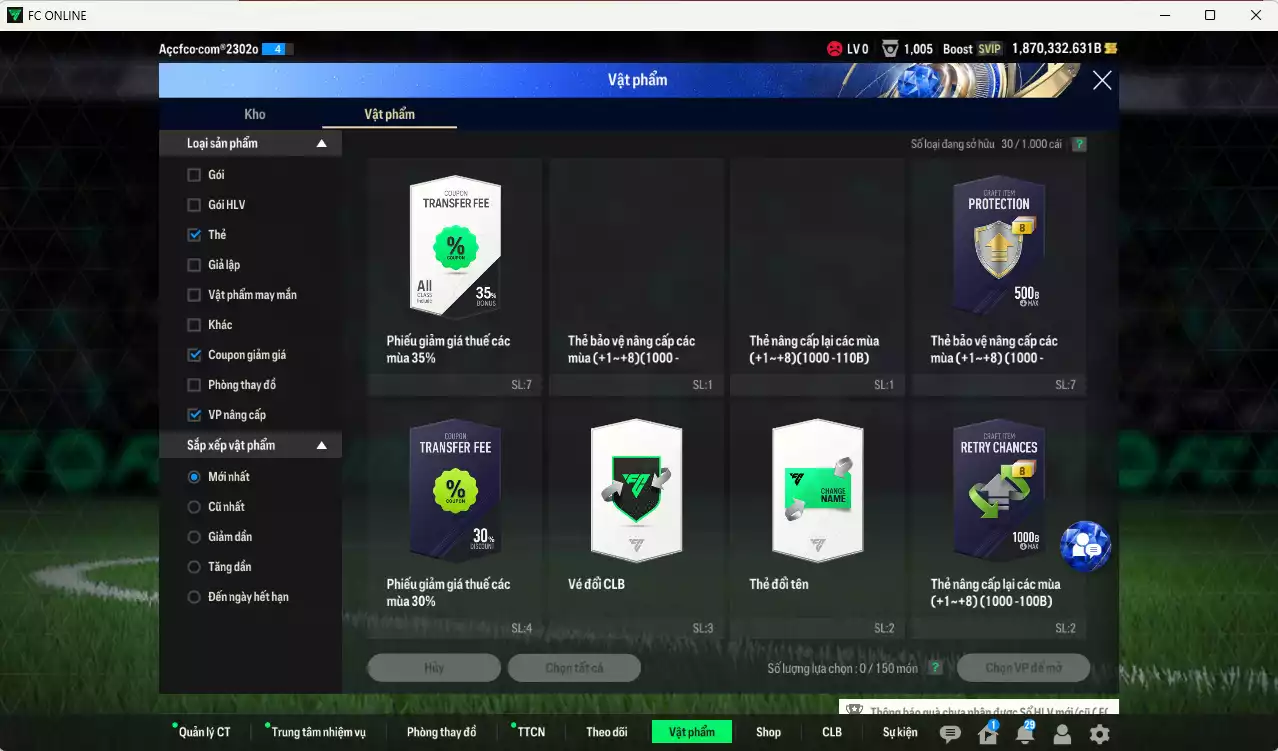Open the user profile icon in bottom bar
Screen dimensions: 1278x751
click(x=1062, y=734)
